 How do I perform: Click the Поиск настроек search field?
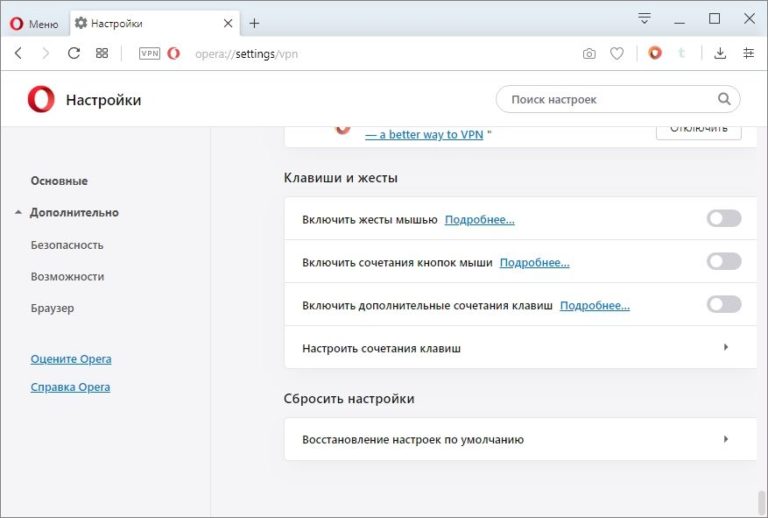(610, 99)
